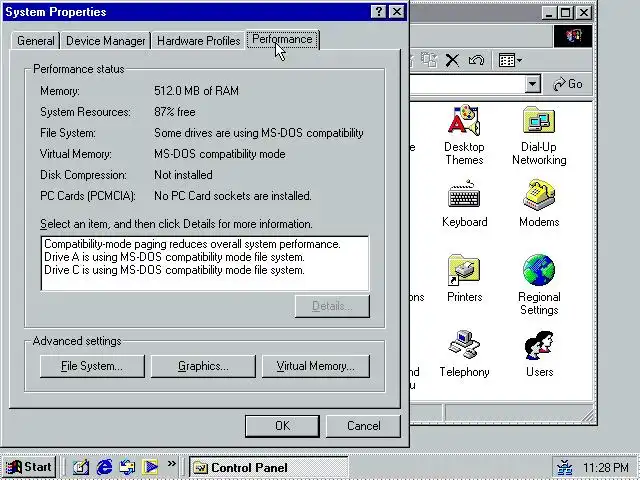640x480 pixels.
Task: Switch to the General tab
Action: [x=36, y=41]
